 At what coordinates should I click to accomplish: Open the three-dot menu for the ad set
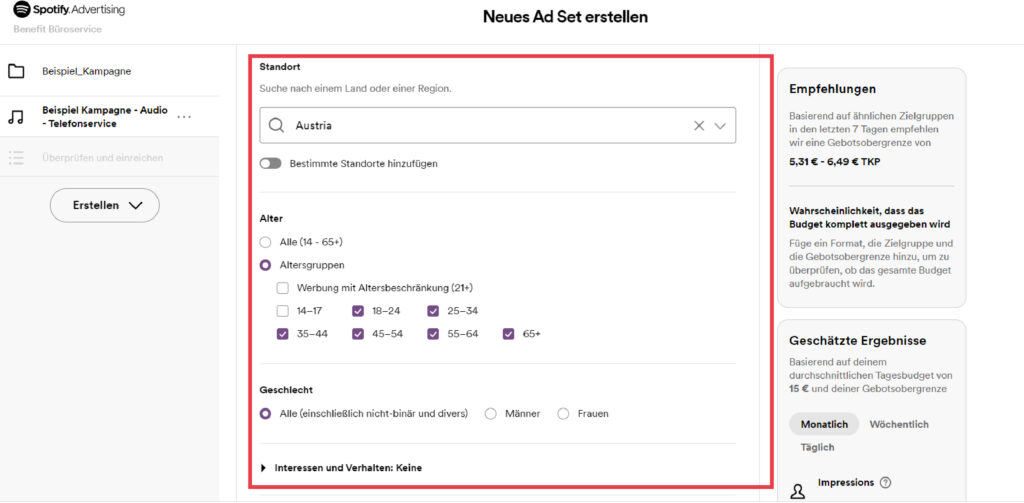click(184, 117)
